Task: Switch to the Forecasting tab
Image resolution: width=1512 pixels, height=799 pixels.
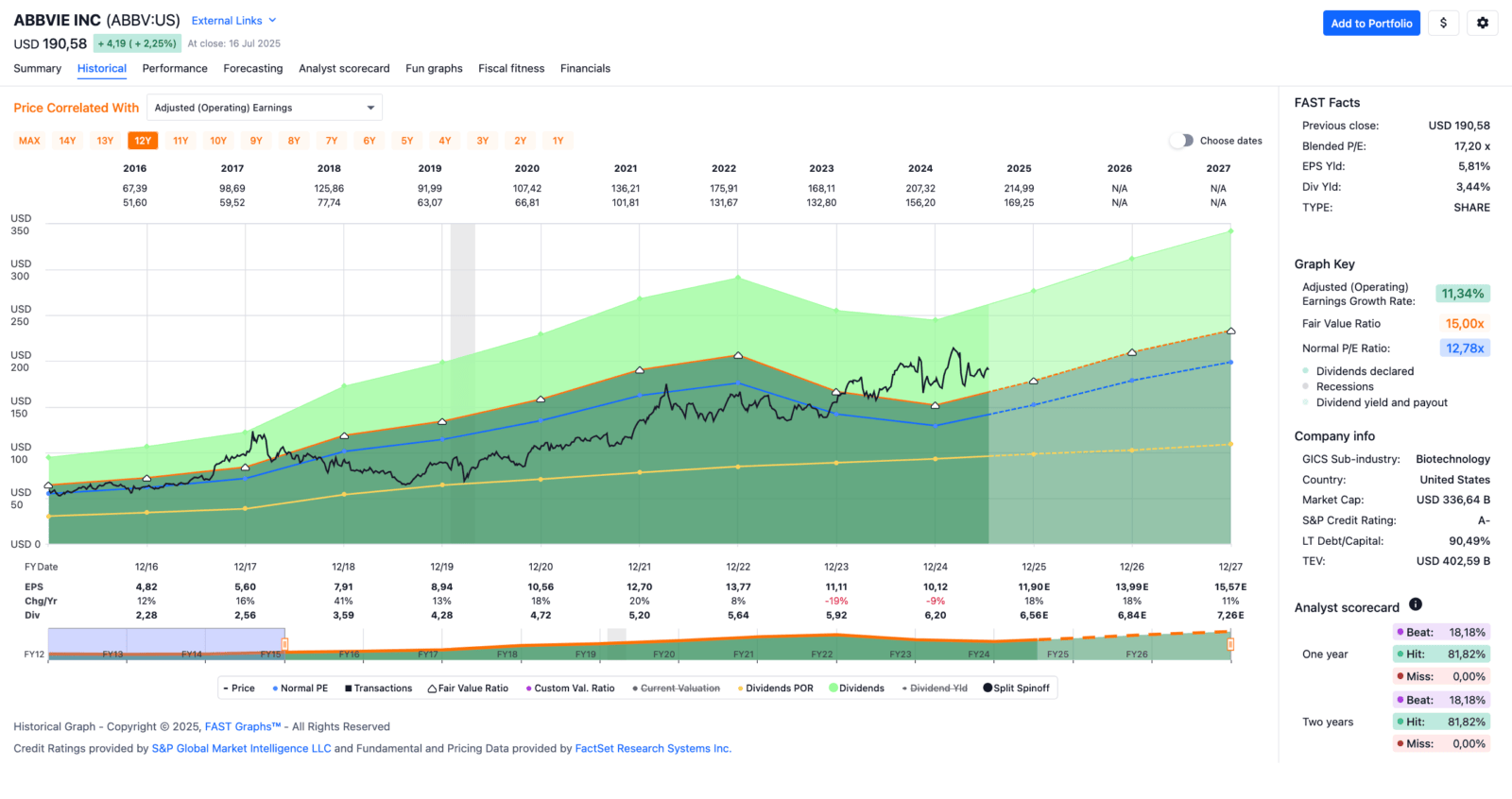Action: point(253,68)
